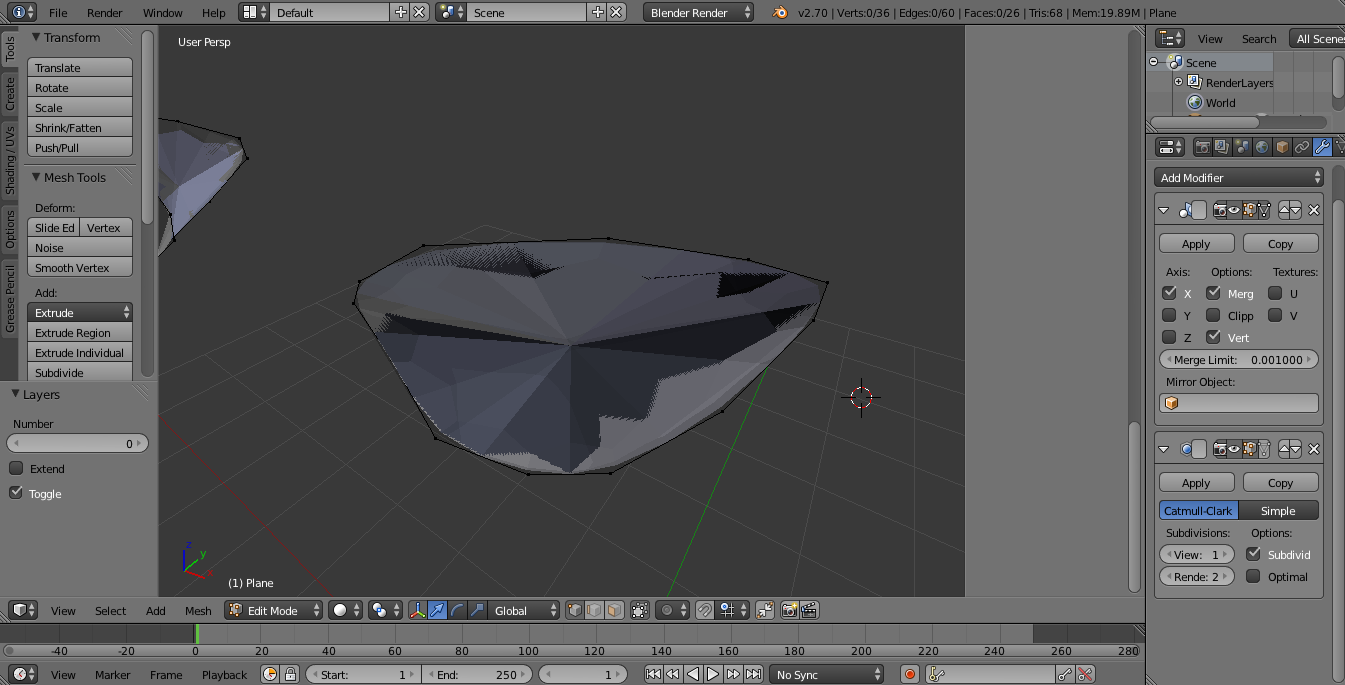
Task: Click the Subdivide button
Action: pos(80,372)
